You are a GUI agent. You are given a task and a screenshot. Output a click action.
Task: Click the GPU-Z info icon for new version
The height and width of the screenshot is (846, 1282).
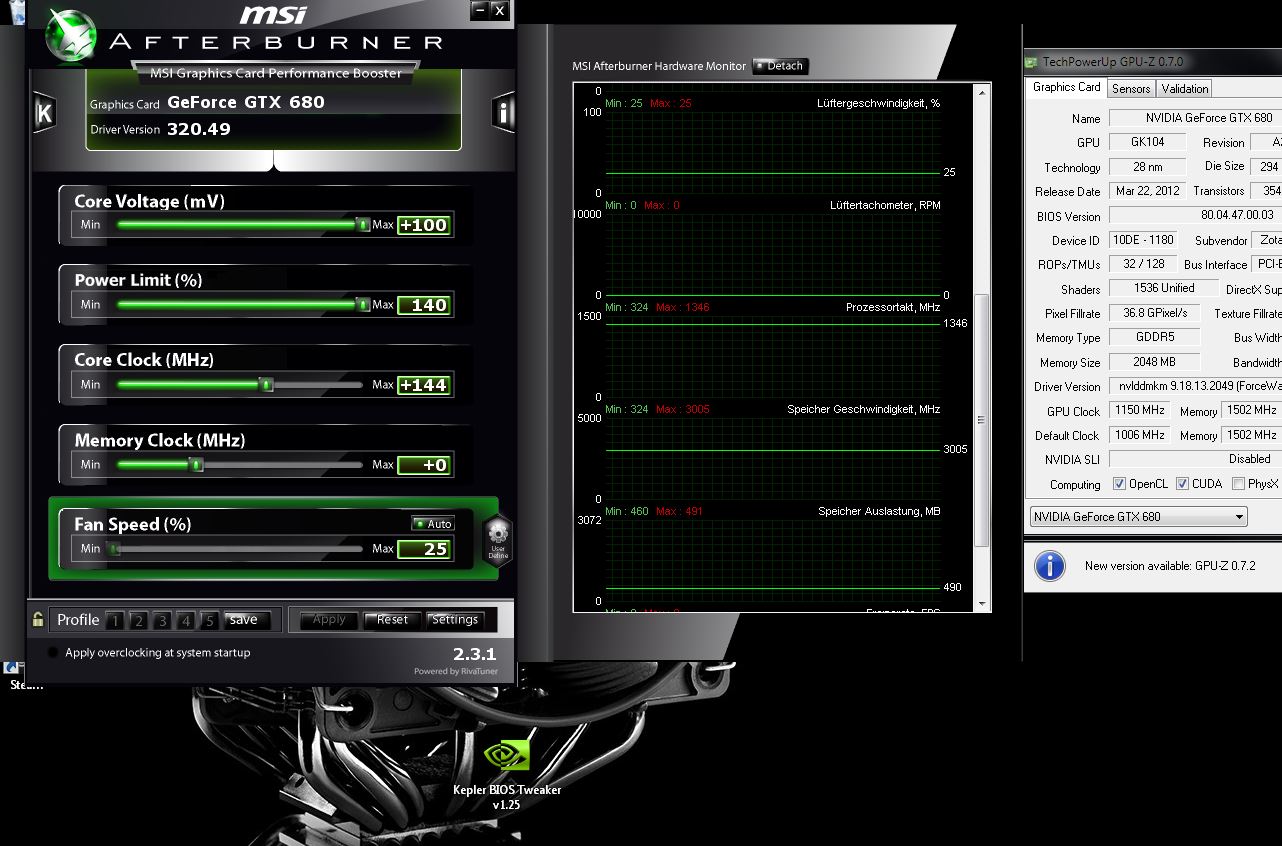tap(1049, 565)
